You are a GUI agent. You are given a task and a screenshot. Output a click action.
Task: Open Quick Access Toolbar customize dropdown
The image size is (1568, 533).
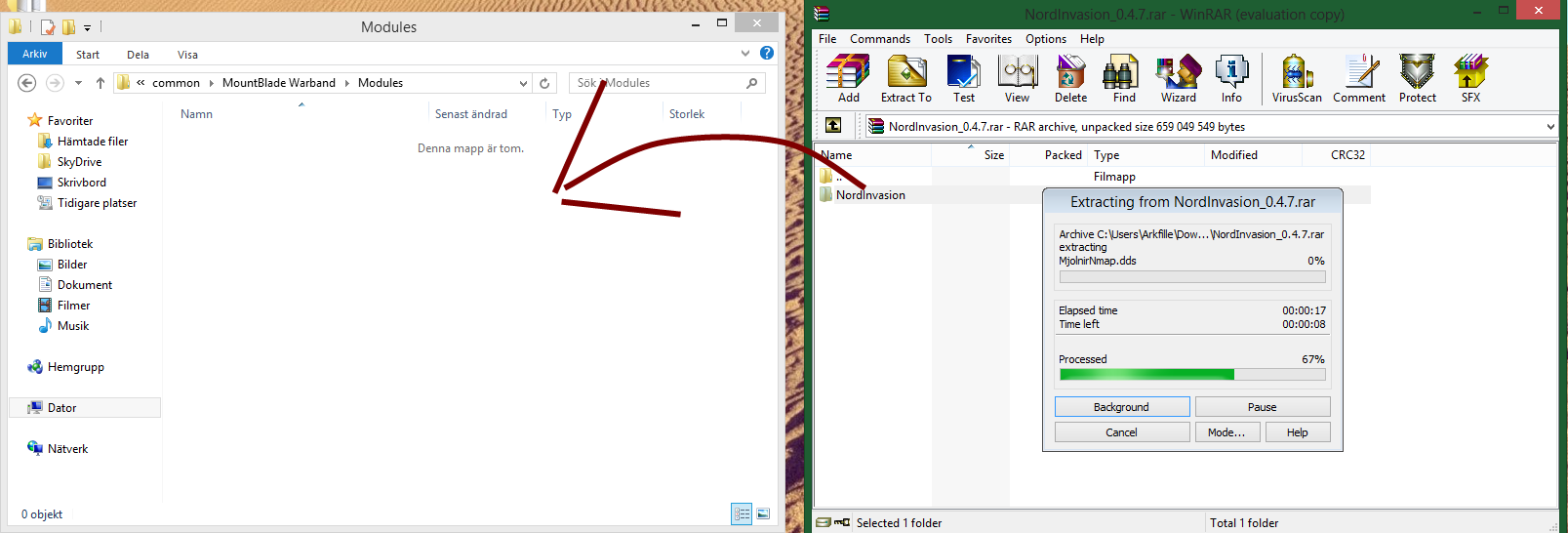pyautogui.click(x=87, y=27)
